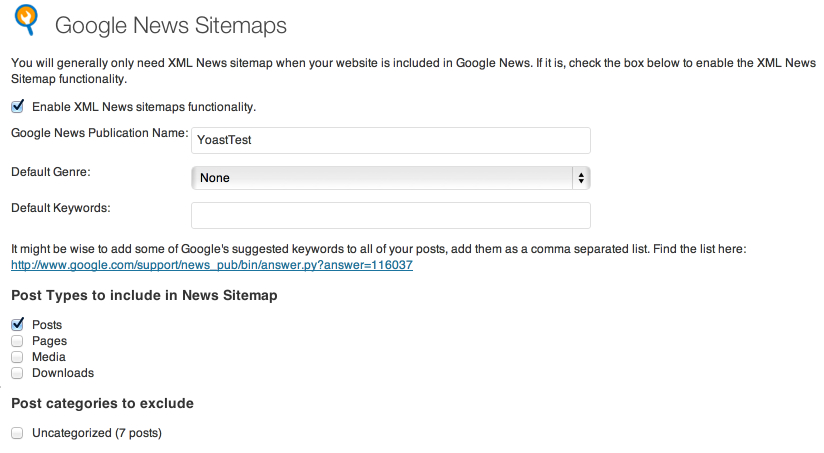Screen dimensions: 824x453
Task: Click the 'Post categories to exclude' heading
Action: click(102, 404)
